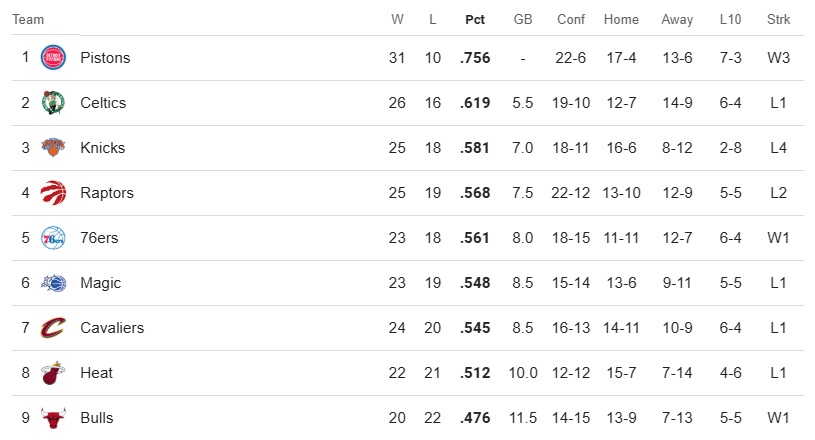Click the Strk column header
Image resolution: width=815 pixels, height=440 pixels.
coord(778,19)
